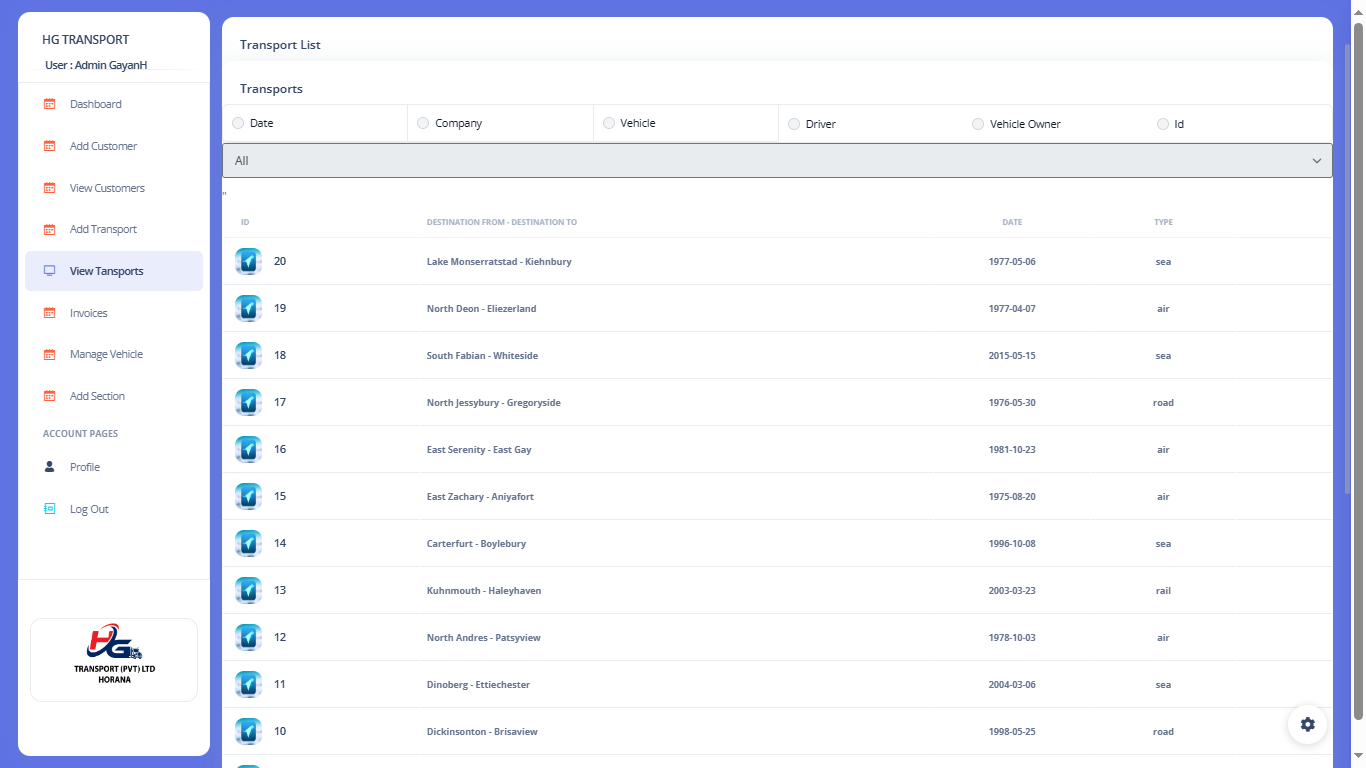Select the Driver filter radio button
Screen dimensions: 1366x768
pos(794,124)
